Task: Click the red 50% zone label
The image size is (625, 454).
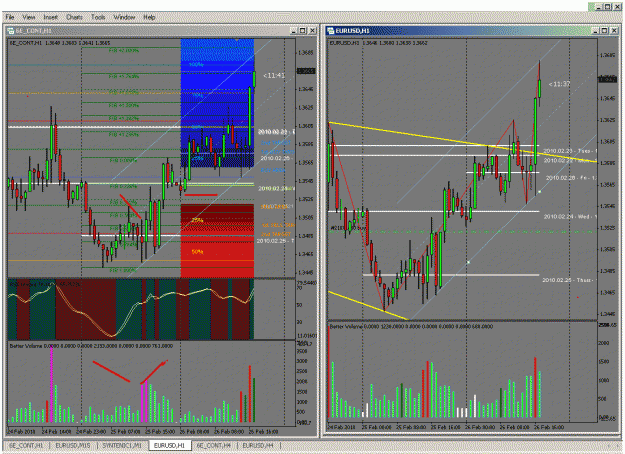Action: (197, 252)
